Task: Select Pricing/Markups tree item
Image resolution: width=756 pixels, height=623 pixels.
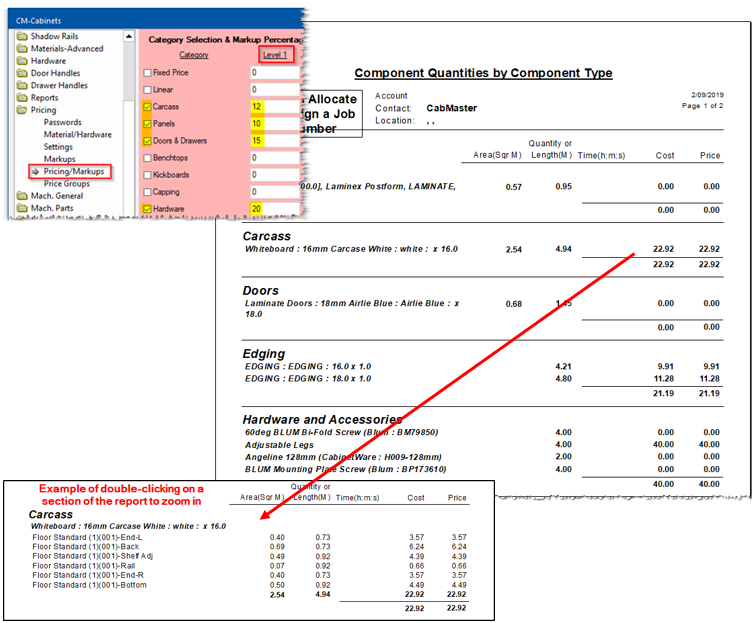Action: 73,172
